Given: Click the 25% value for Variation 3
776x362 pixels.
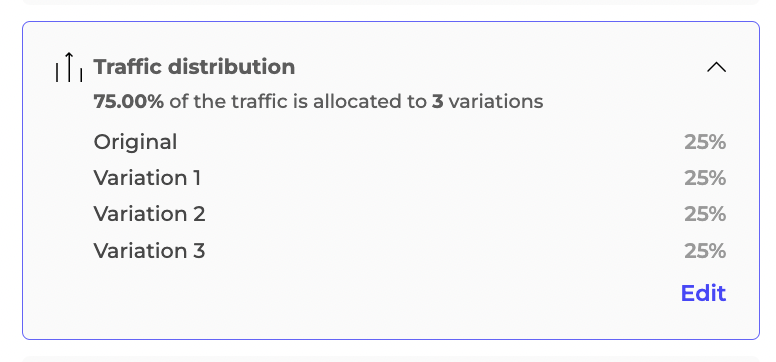Looking at the screenshot, I should pos(705,251).
